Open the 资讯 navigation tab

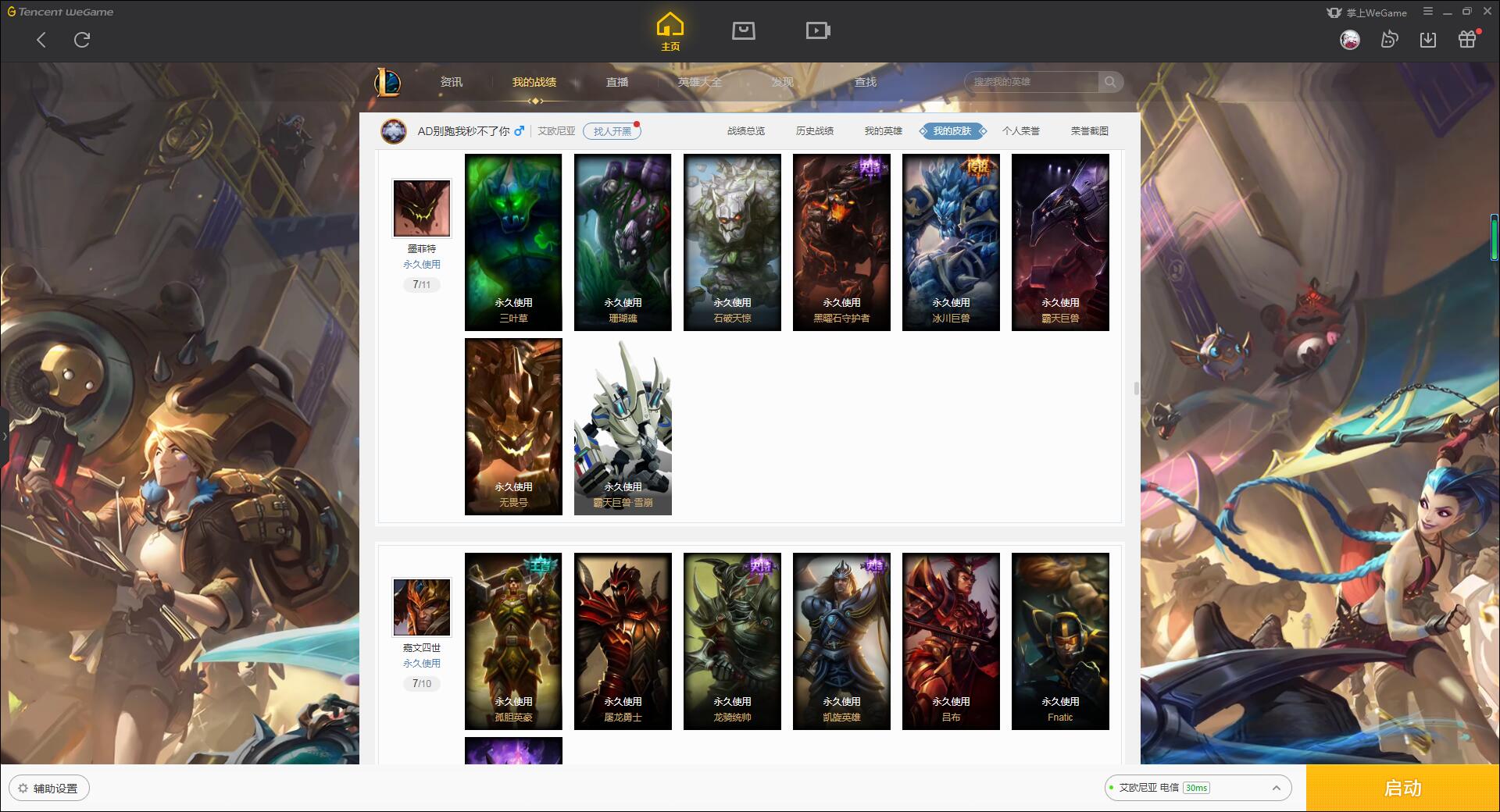451,82
